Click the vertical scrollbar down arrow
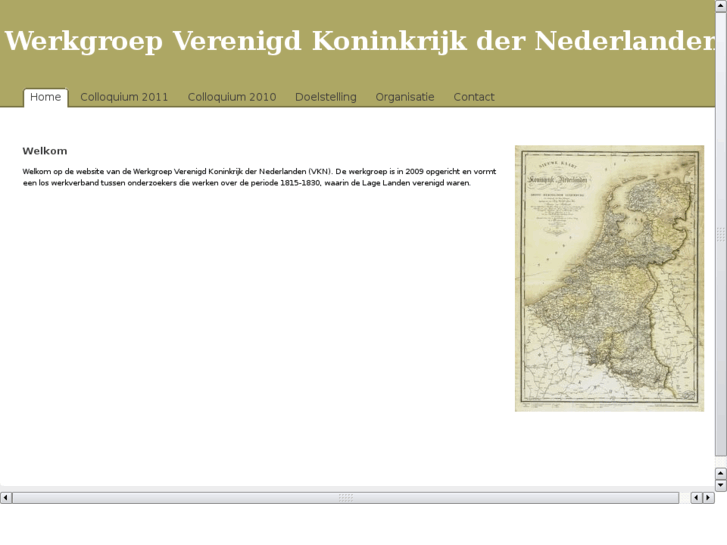The width and height of the screenshot is (727, 545). (721, 485)
